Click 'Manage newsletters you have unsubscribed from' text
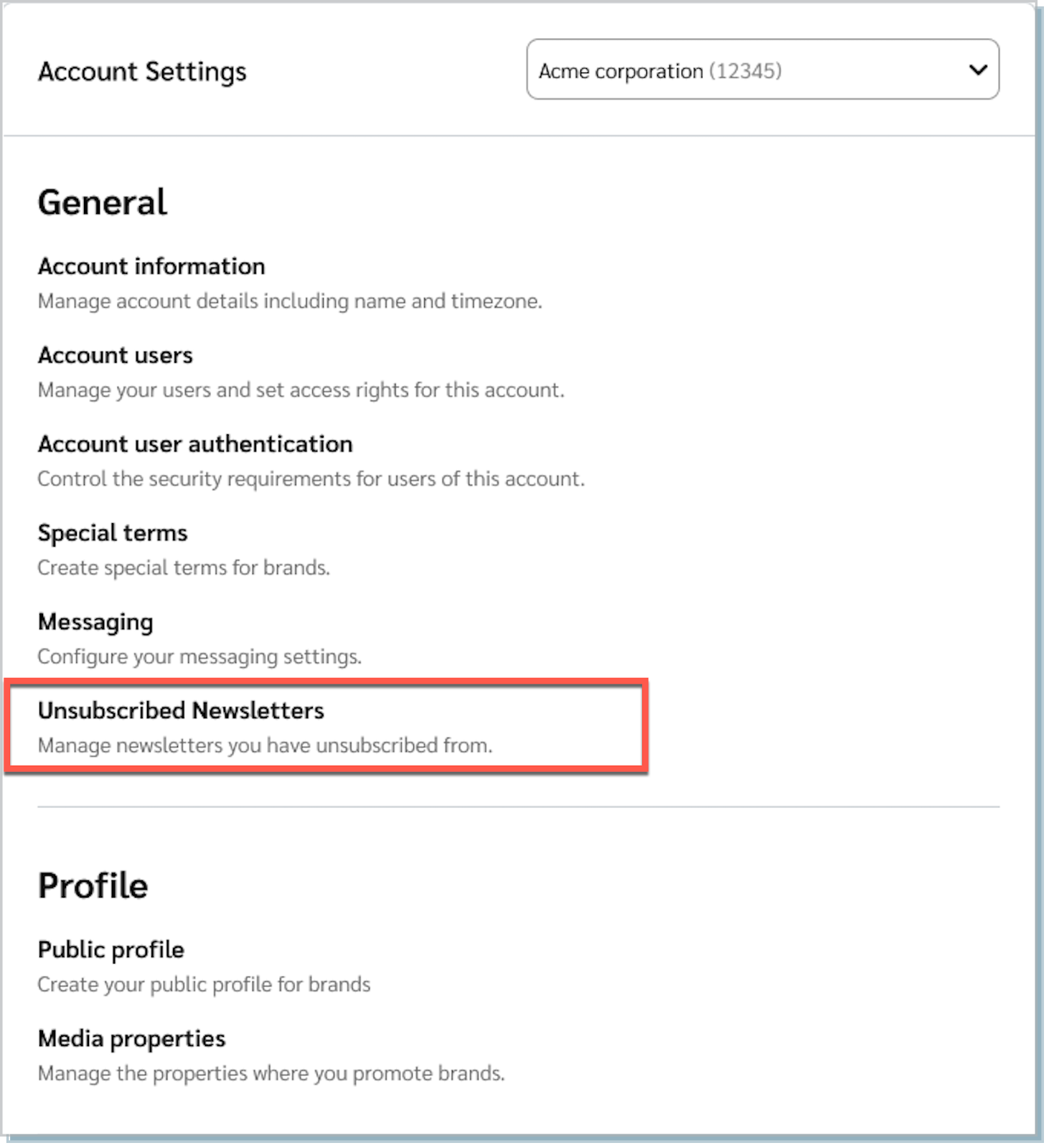Viewport: 1049px width, 1148px height. (x=265, y=745)
